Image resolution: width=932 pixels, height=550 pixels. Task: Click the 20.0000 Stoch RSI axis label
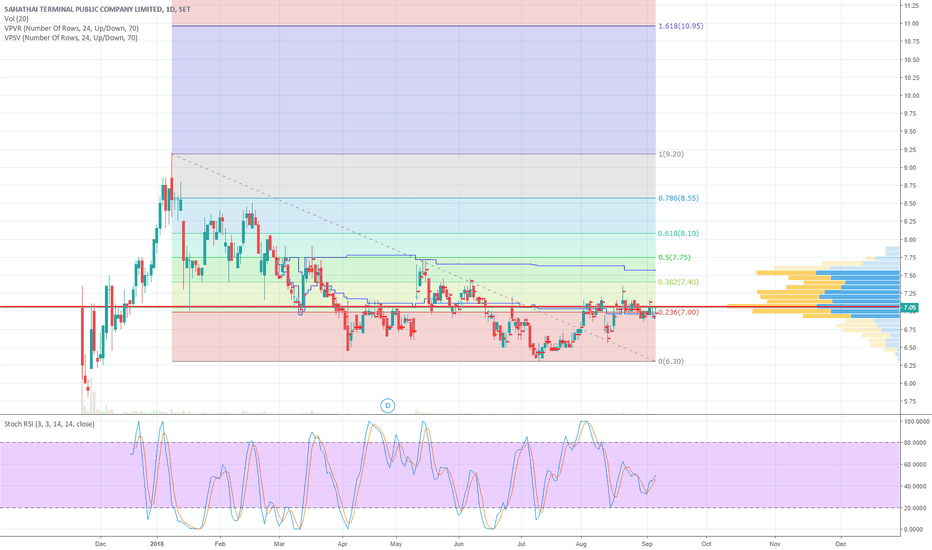click(x=917, y=508)
